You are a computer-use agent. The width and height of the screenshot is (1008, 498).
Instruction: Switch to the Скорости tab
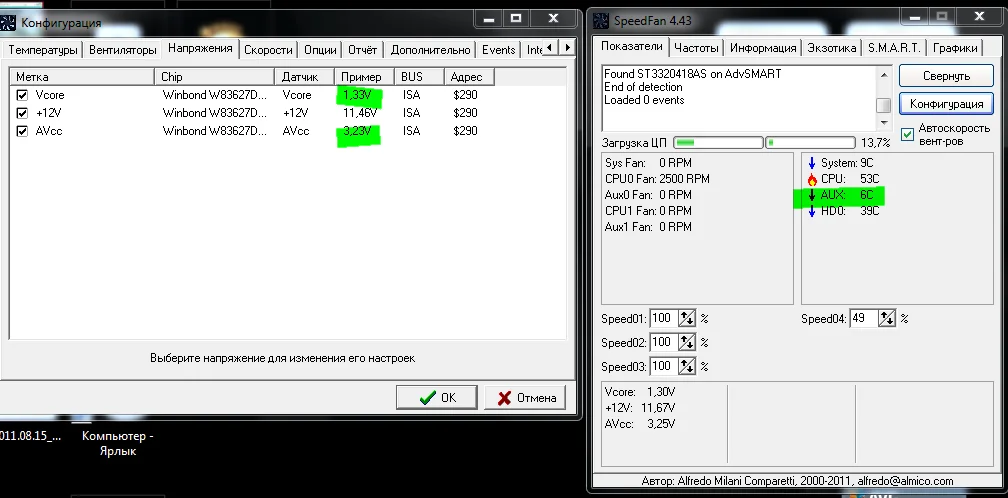pos(268,49)
